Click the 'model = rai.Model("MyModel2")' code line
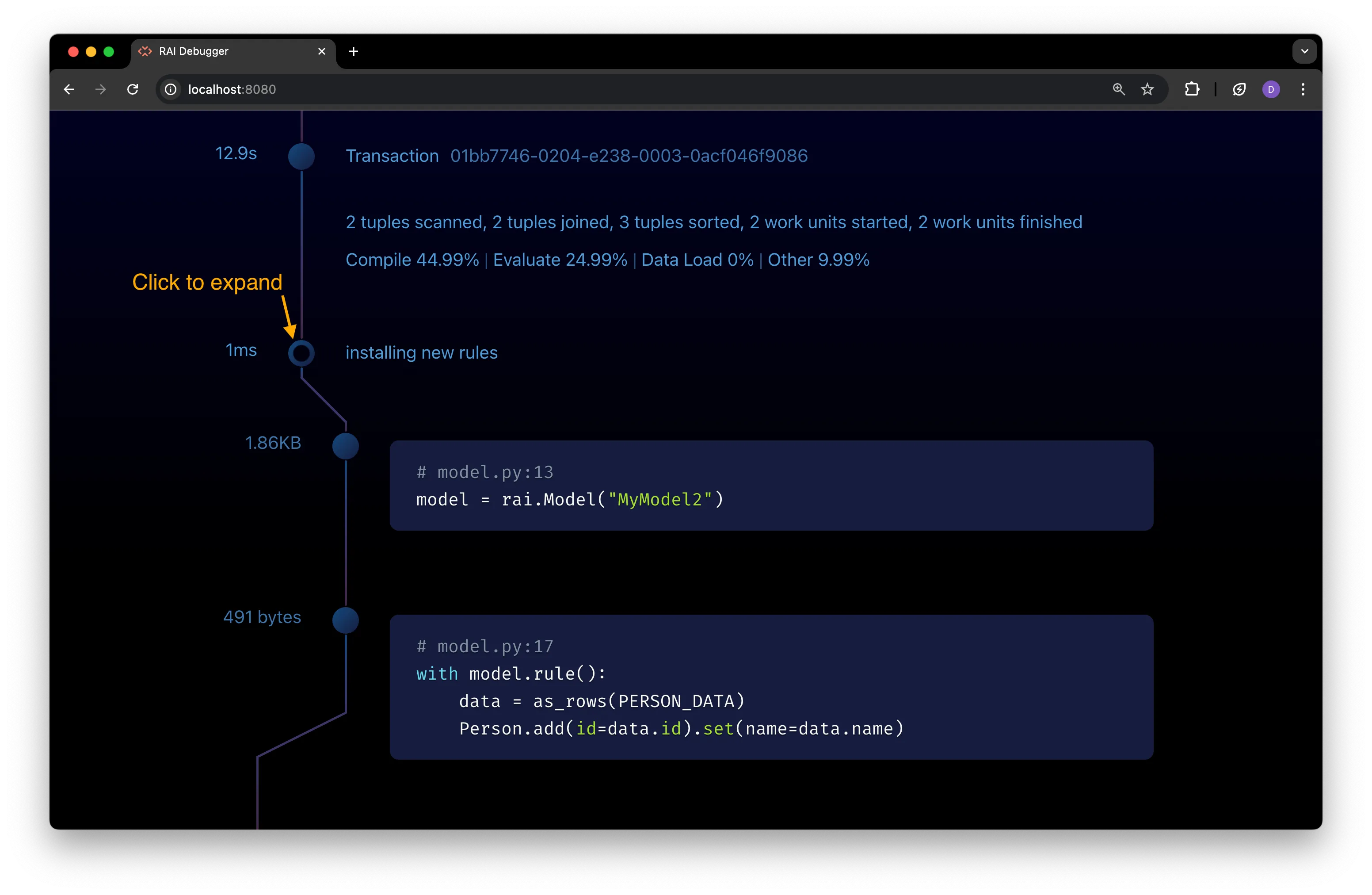 pyautogui.click(x=570, y=499)
